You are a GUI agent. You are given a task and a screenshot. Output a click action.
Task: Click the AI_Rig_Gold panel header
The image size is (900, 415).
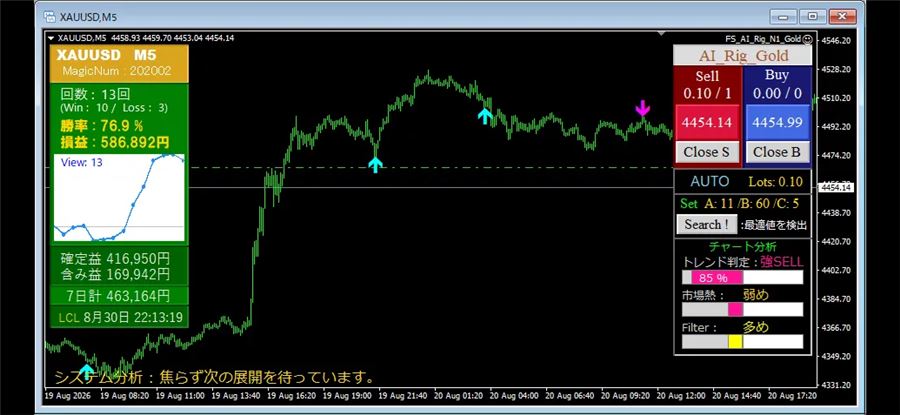click(743, 56)
